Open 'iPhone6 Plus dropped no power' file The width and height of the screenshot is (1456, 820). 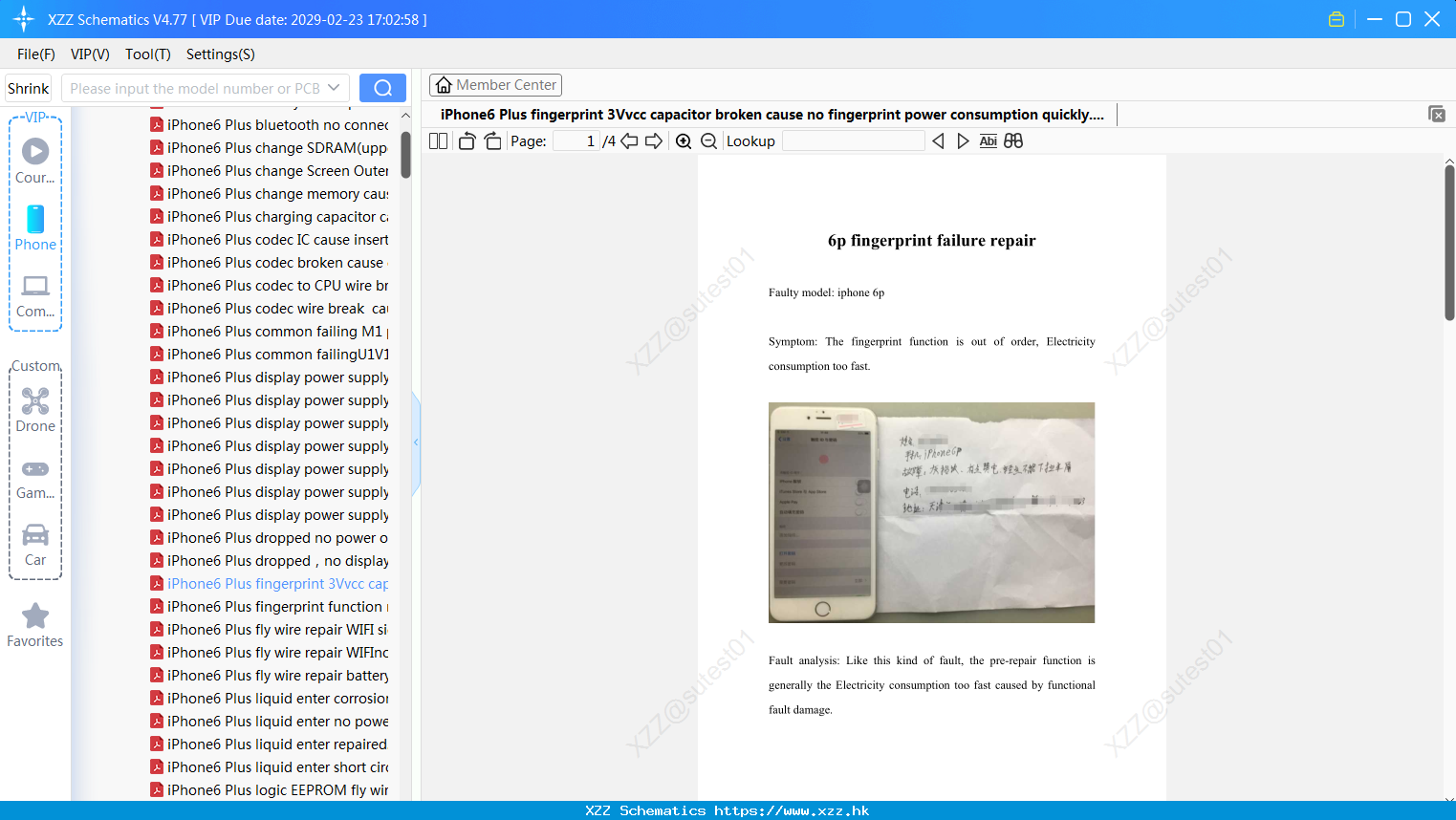click(x=269, y=538)
